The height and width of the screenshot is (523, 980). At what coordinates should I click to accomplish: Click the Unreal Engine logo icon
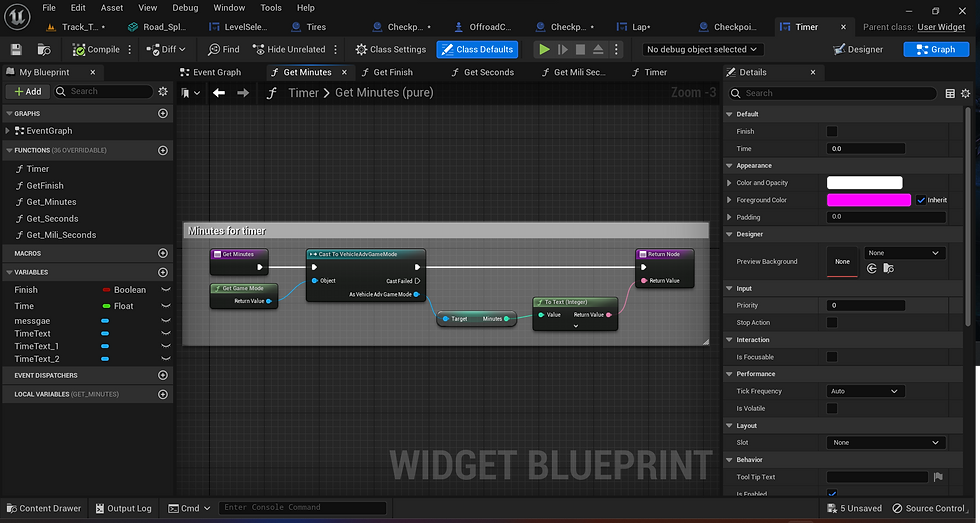[17, 17]
